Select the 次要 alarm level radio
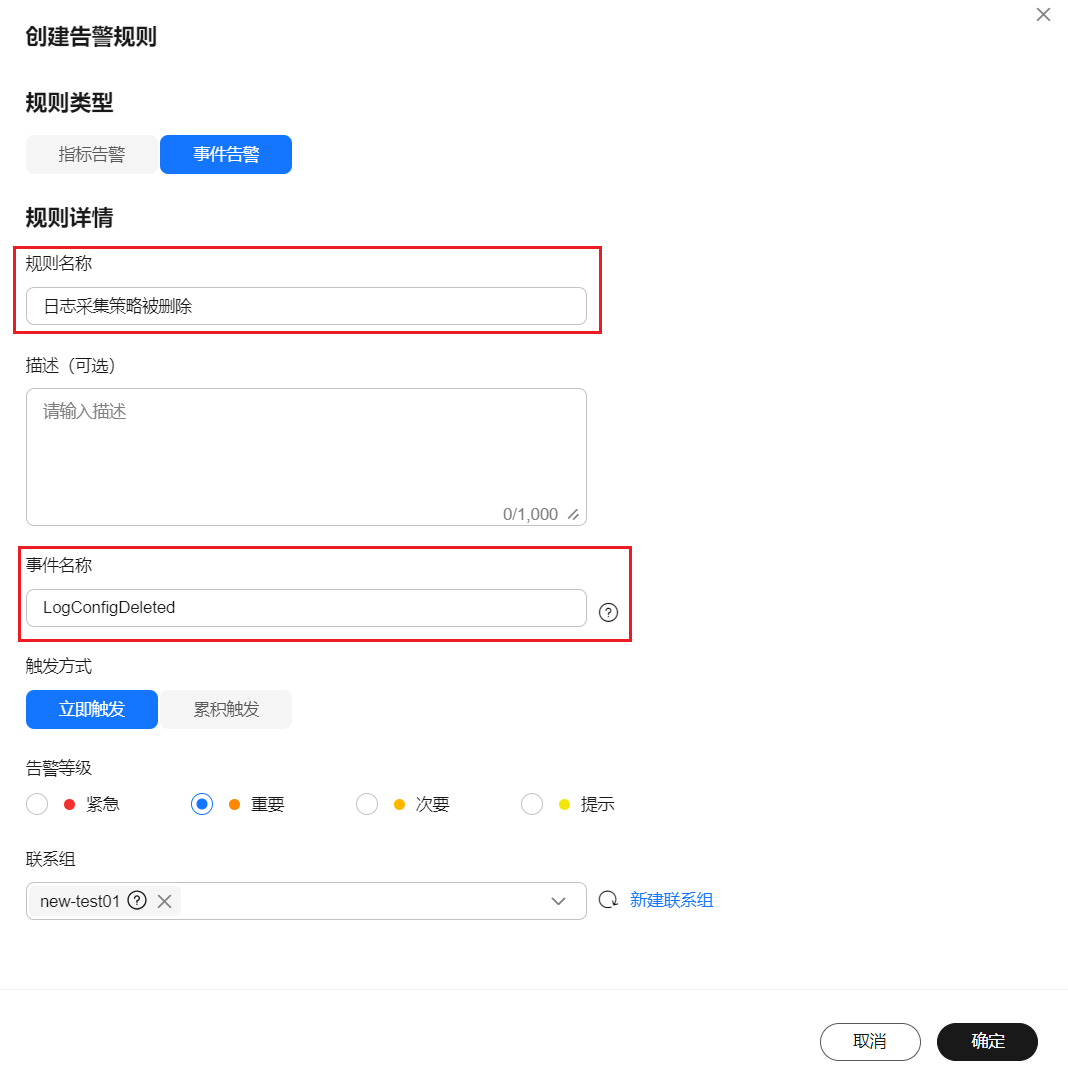The height and width of the screenshot is (1071, 1068). coord(367,804)
